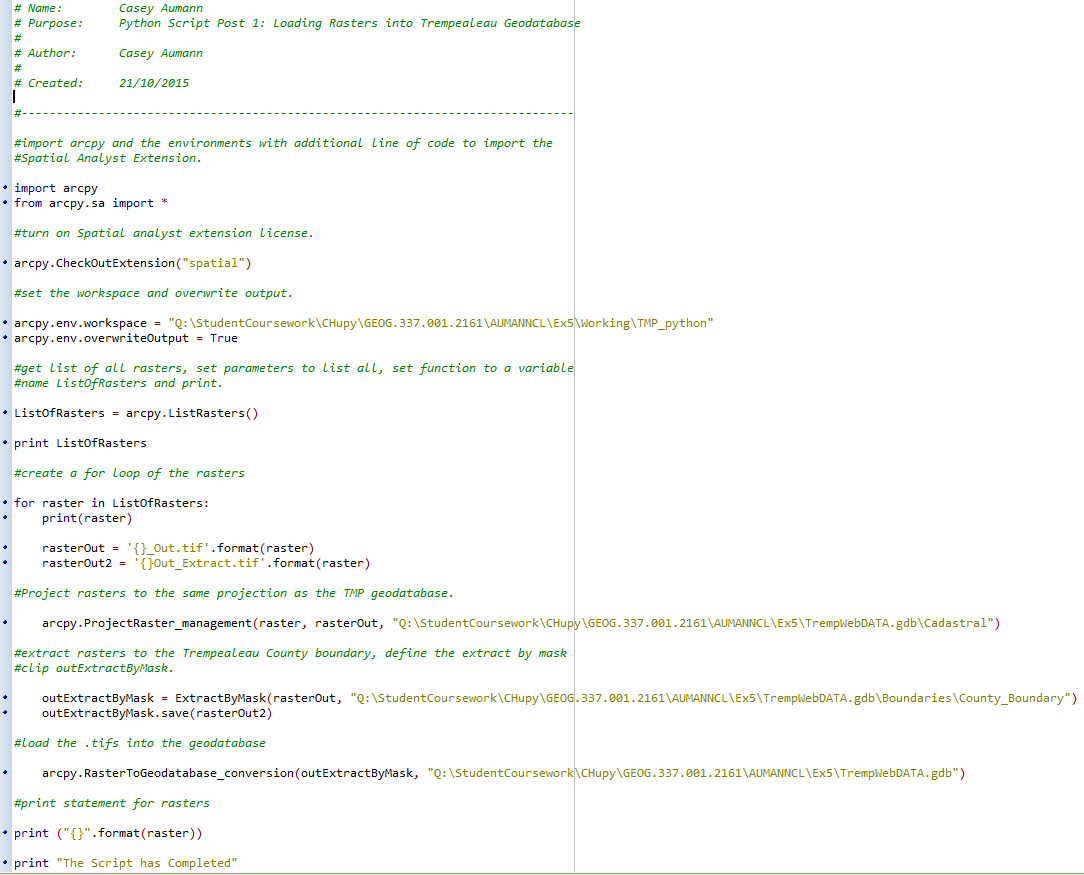Screen dimensions: 1084x875
Task: Click the gutter marker beside 'import arcpy'
Action: coord(6,187)
